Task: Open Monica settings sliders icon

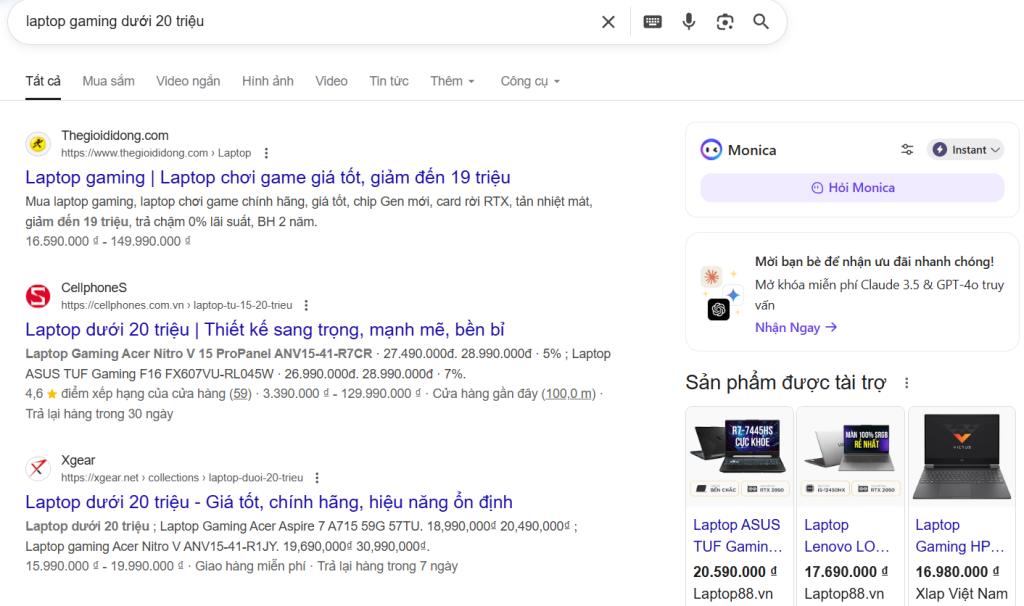Action: pos(907,150)
